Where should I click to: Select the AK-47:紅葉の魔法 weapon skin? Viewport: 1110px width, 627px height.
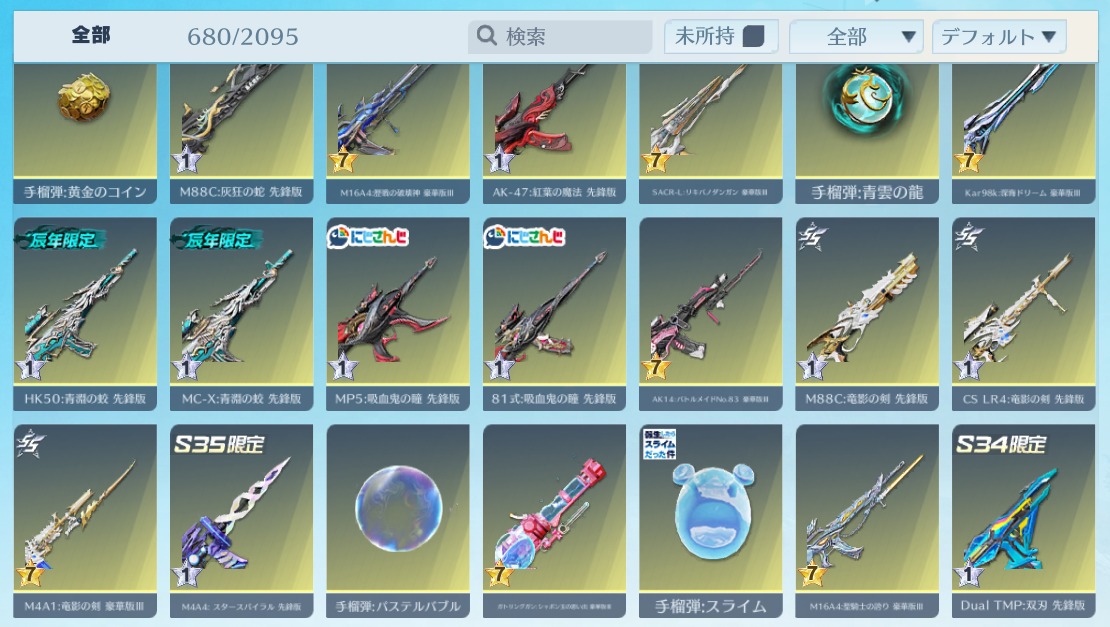coord(554,133)
